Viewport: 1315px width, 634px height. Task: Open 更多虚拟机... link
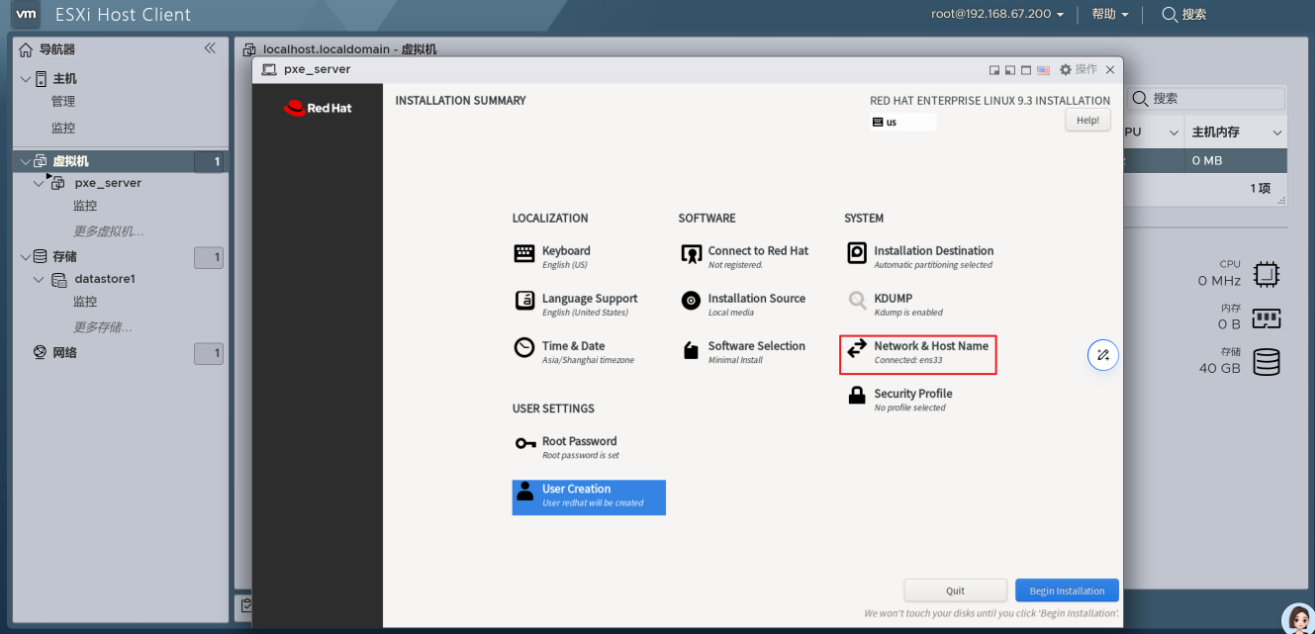click(x=108, y=232)
